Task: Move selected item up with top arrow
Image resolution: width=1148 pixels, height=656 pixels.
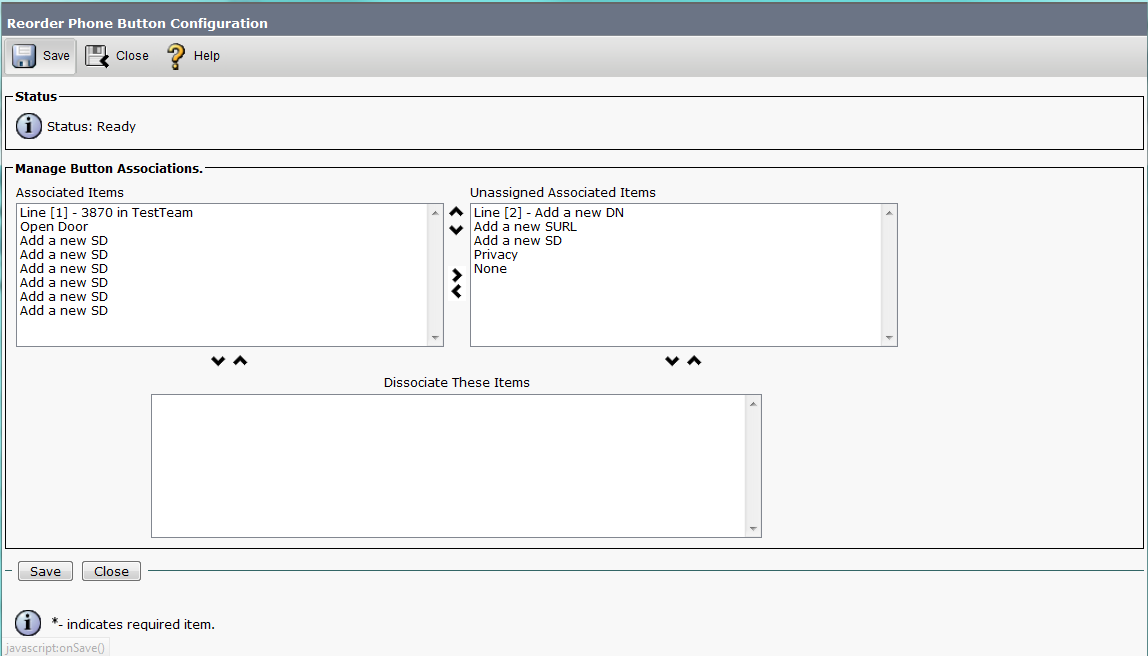Action: coord(457,212)
